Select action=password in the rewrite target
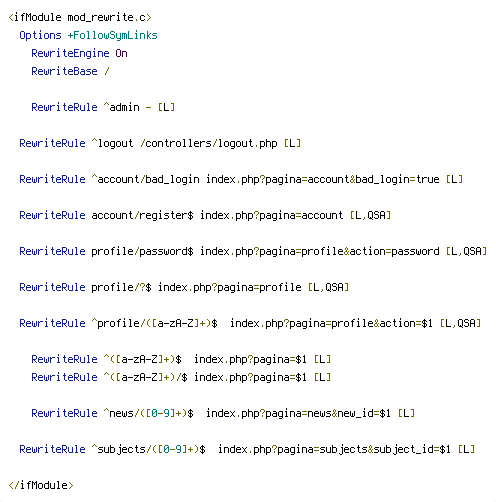496x502 pixels. coord(394,251)
